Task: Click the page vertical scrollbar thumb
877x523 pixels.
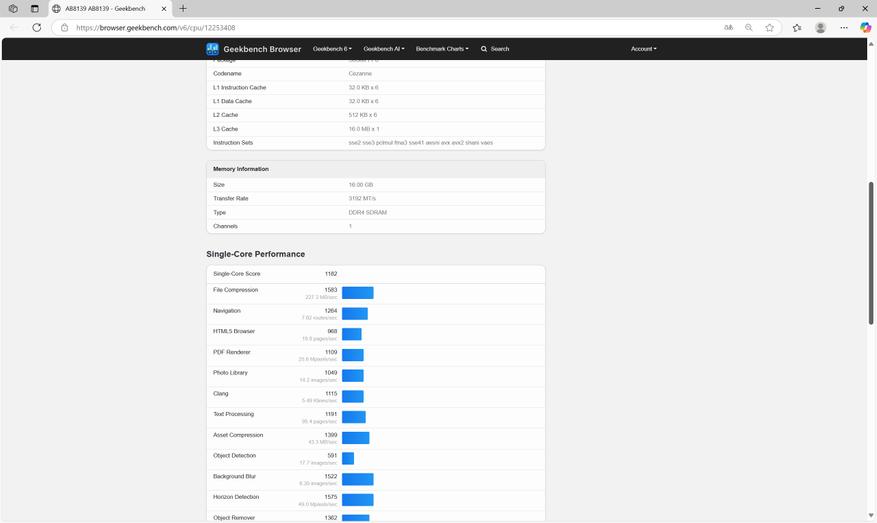Action: [x=871, y=253]
